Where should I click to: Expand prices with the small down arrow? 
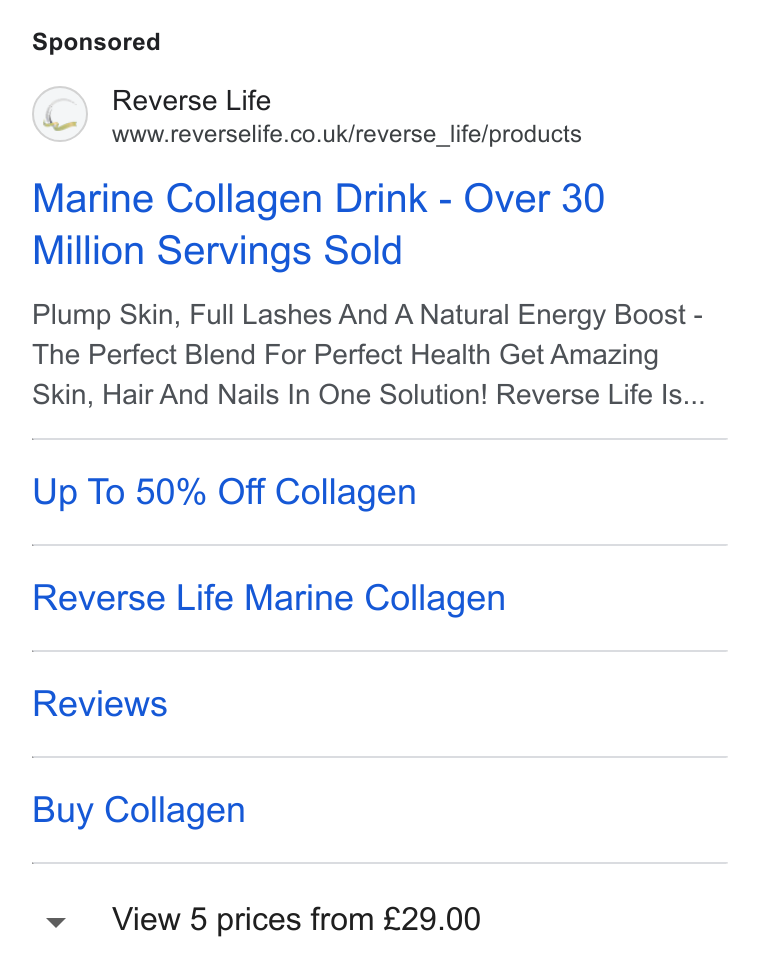56,922
